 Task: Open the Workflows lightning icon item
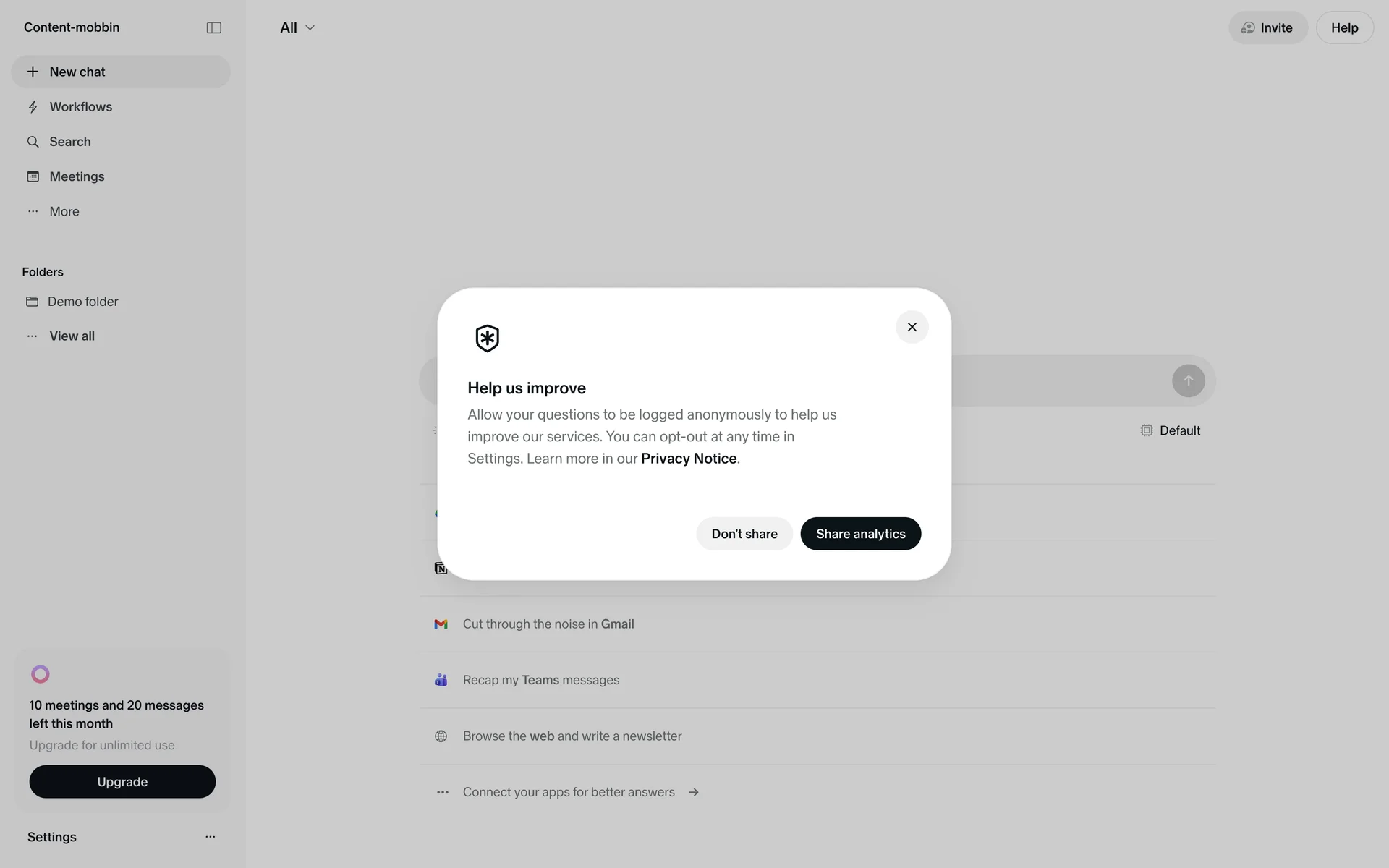coord(33,107)
